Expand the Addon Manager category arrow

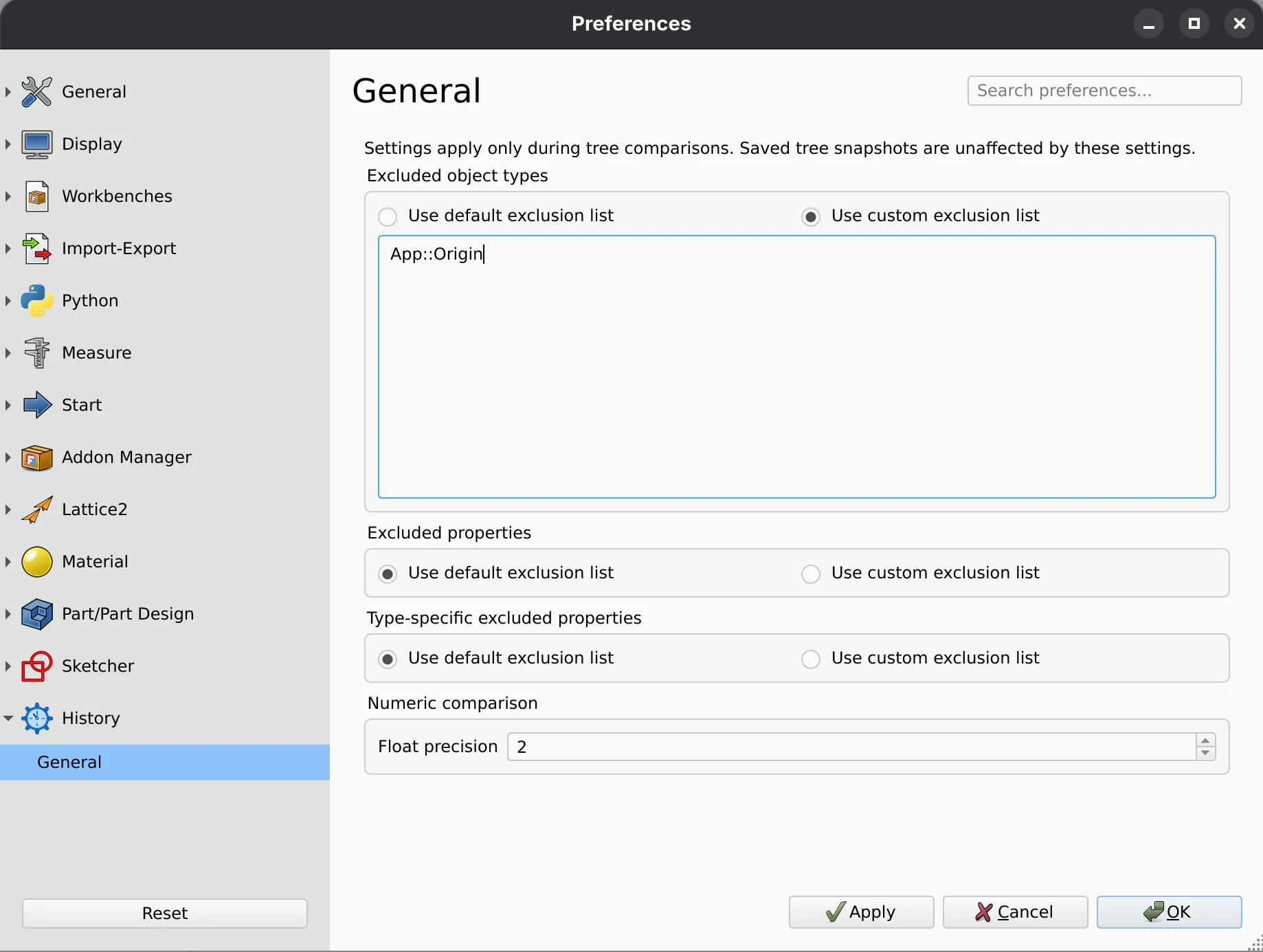point(8,457)
